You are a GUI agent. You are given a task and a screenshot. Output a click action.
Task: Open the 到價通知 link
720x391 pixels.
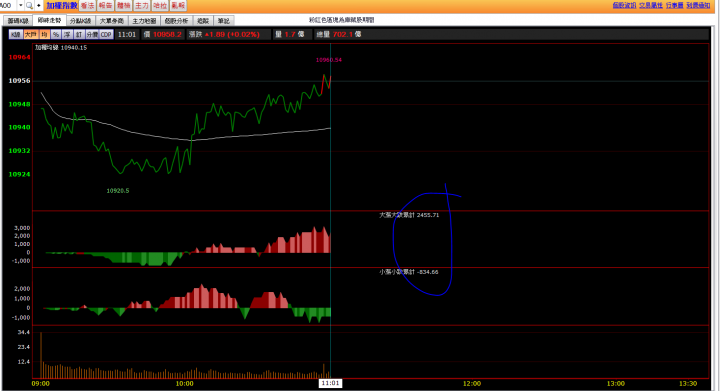tap(698, 5)
